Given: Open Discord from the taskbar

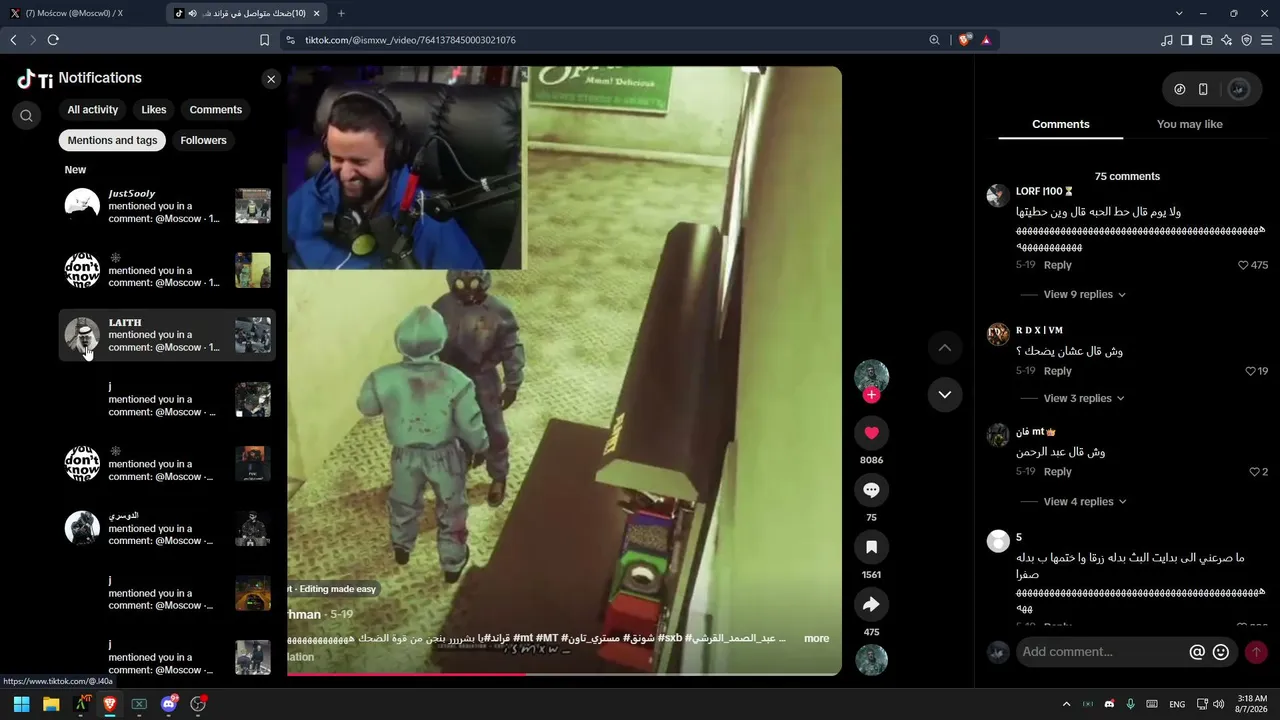Looking at the screenshot, I should [168, 704].
